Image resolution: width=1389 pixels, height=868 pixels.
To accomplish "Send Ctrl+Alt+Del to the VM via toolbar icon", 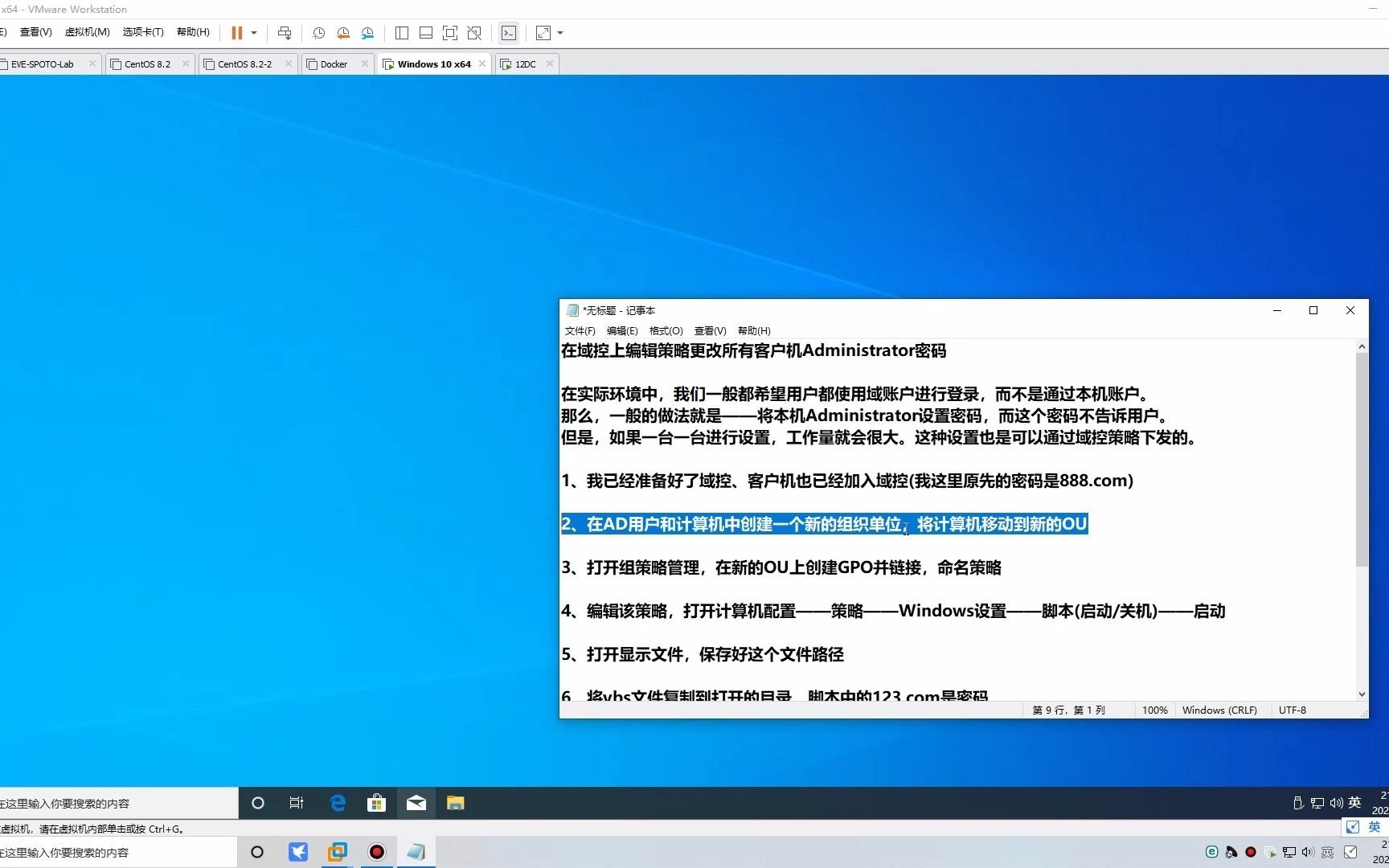I will (285, 33).
